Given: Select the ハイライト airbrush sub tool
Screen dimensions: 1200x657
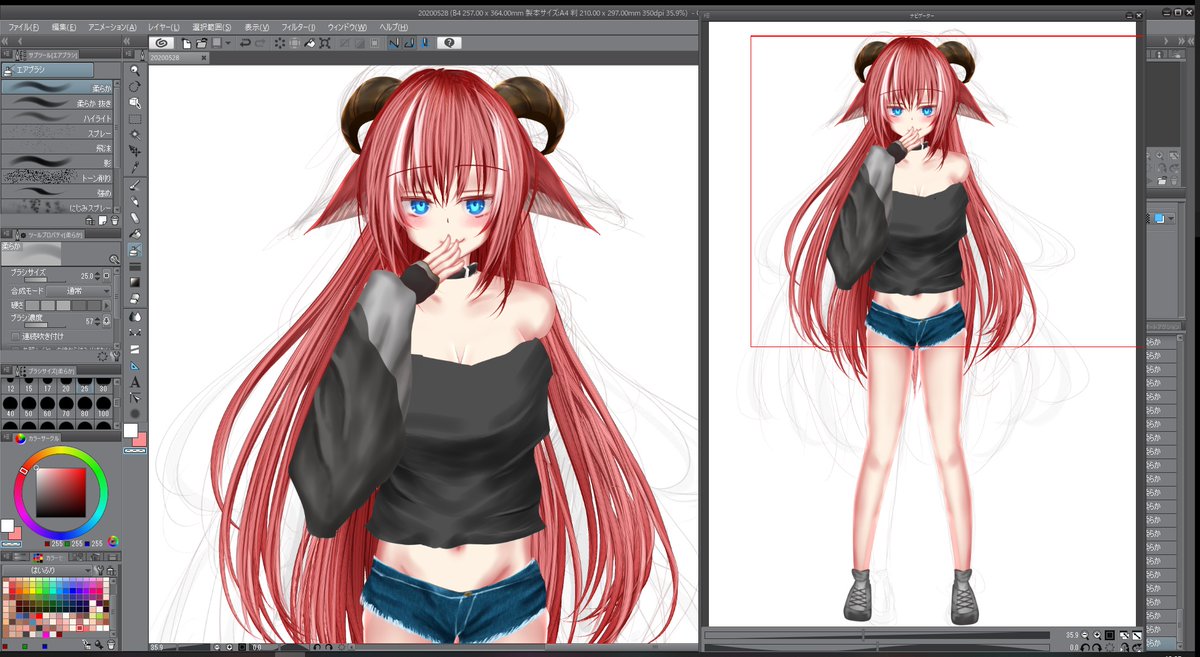Looking at the screenshot, I should [60, 117].
